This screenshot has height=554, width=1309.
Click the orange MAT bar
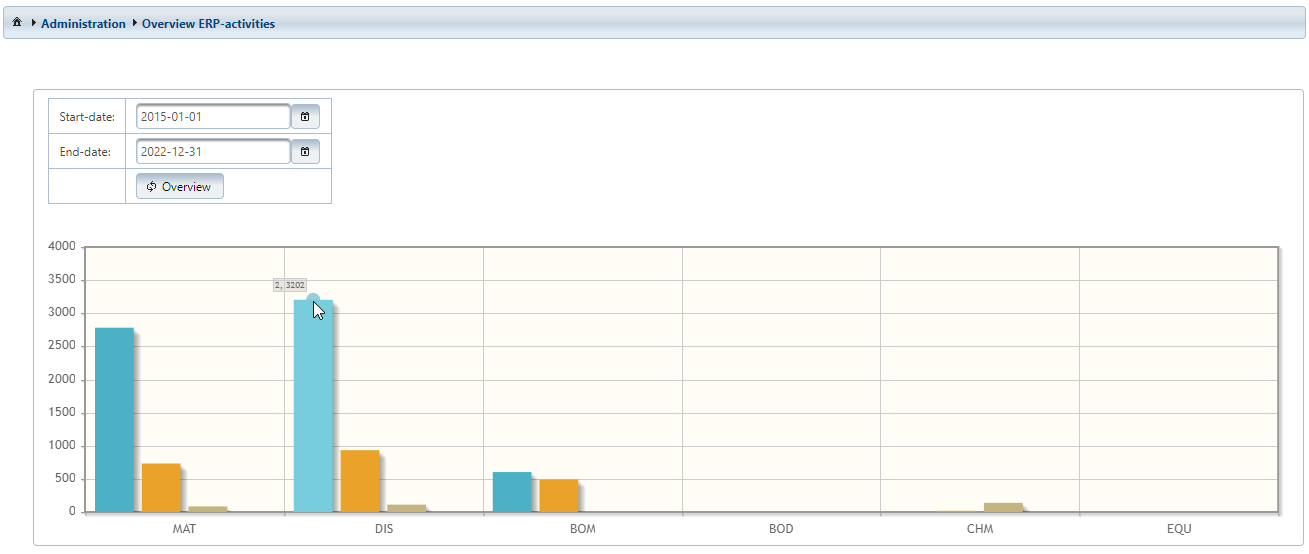pos(161,488)
